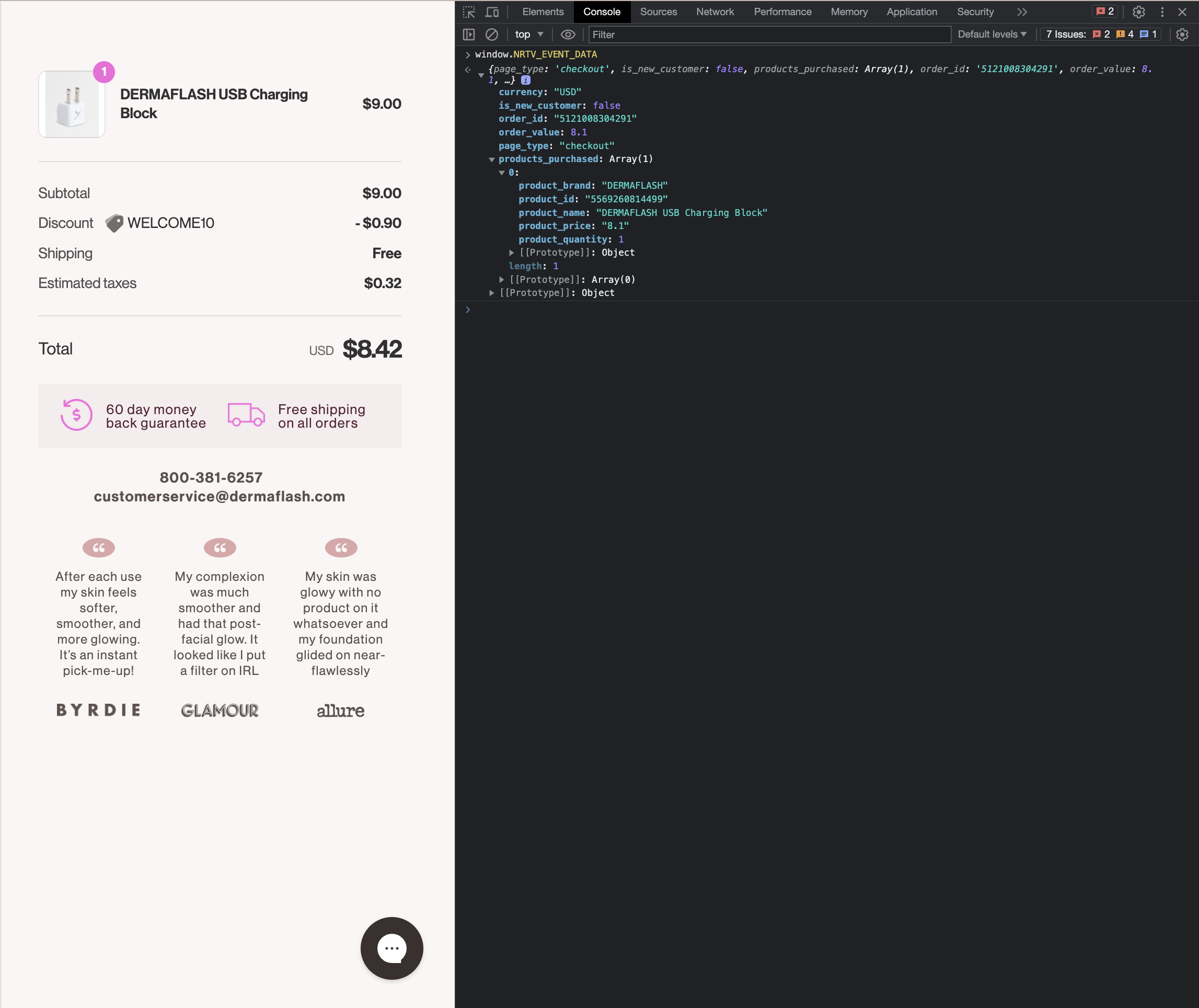This screenshot has width=1199, height=1008.
Task: Click the order_value 8.1 property row
Action: tap(543, 133)
